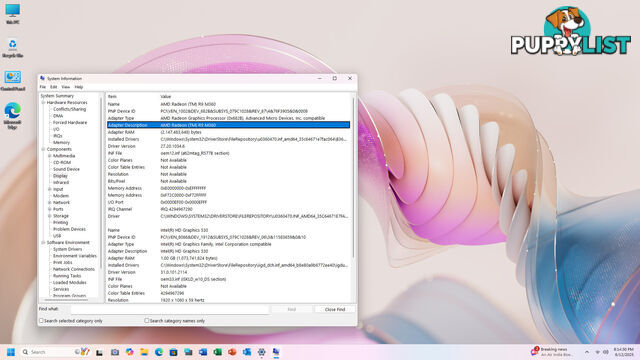
Task: Click the Find what input field
Action: click(x=170, y=309)
